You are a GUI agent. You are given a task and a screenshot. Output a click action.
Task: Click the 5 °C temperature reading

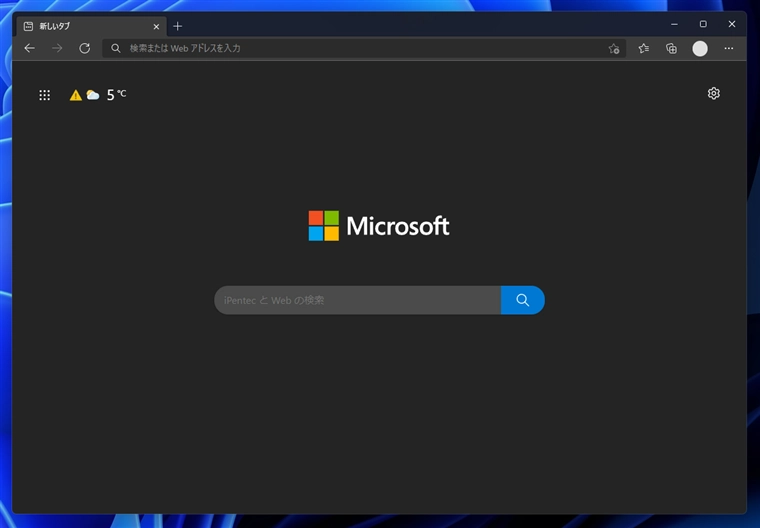tap(116, 95)
